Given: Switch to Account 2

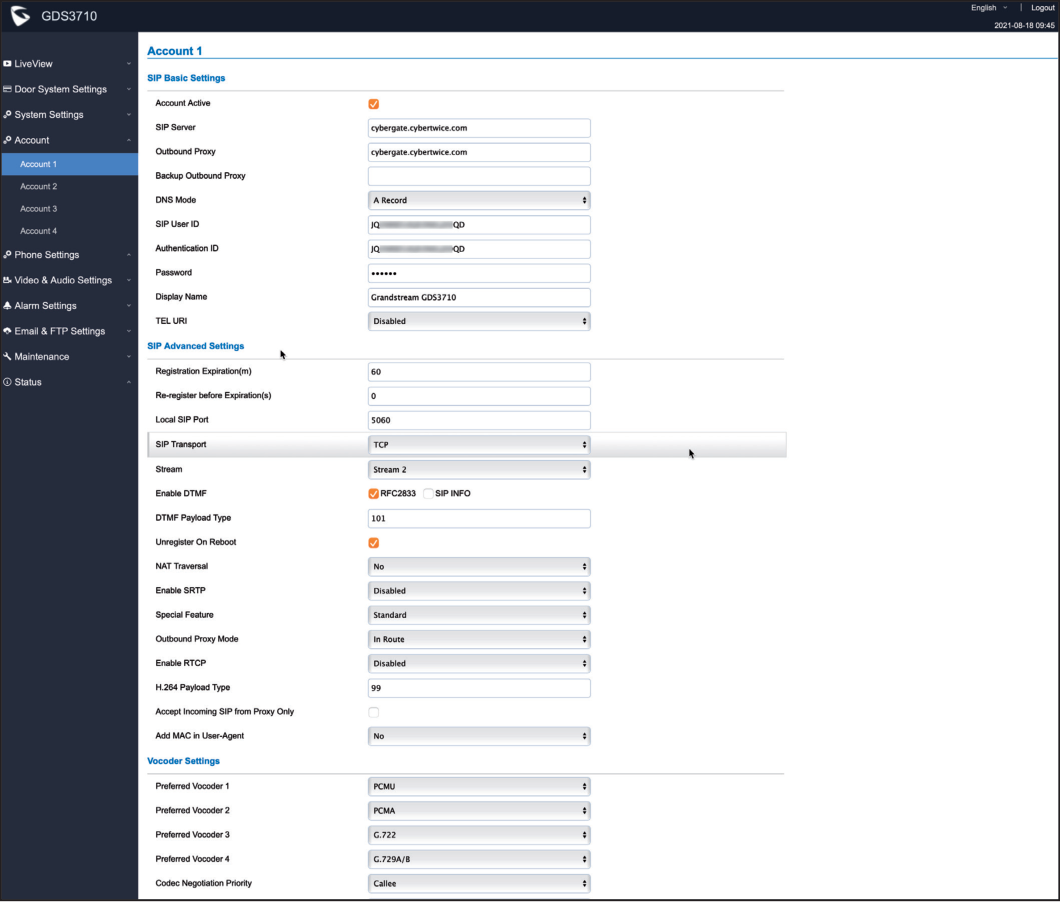Looking at the screenshot, I should point(39,186).
